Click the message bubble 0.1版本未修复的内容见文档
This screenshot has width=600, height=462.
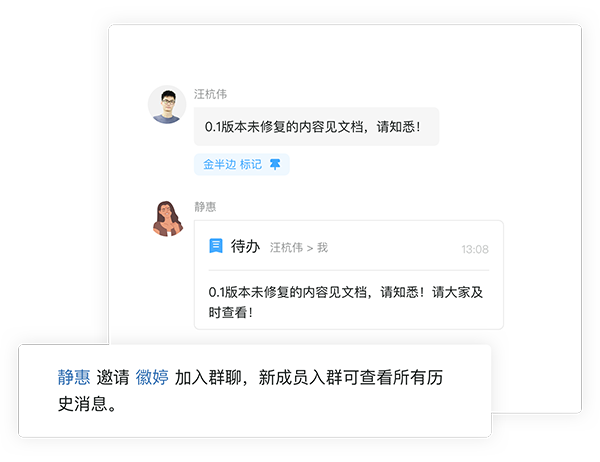pyautogui.click(x=316, y=126)
